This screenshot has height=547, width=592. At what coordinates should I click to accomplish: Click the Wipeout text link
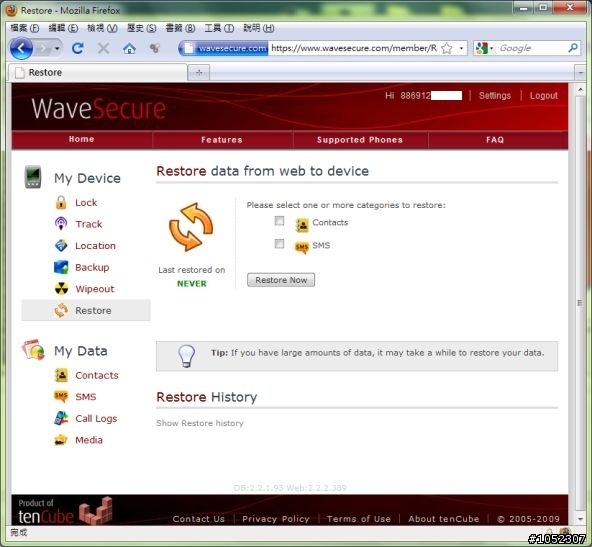click(95, 288)
